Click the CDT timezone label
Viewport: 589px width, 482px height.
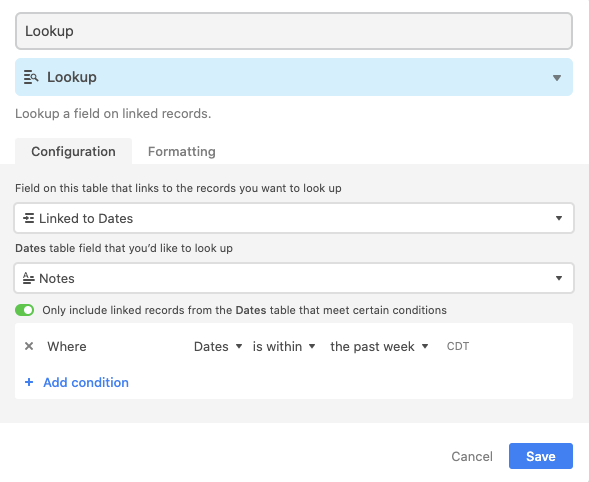(x=458, y=346)
